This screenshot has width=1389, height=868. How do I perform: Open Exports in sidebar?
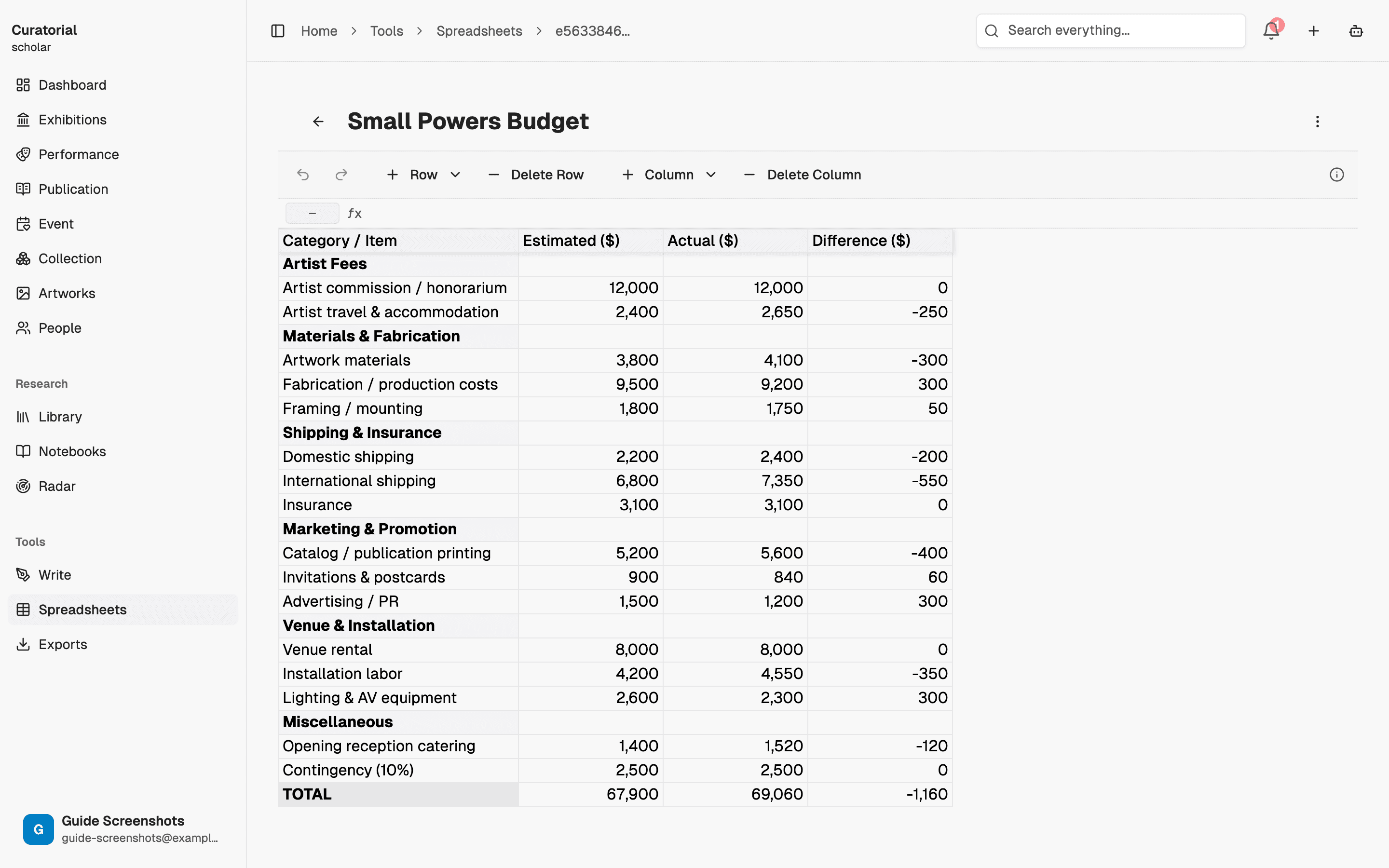coord(123,644)
